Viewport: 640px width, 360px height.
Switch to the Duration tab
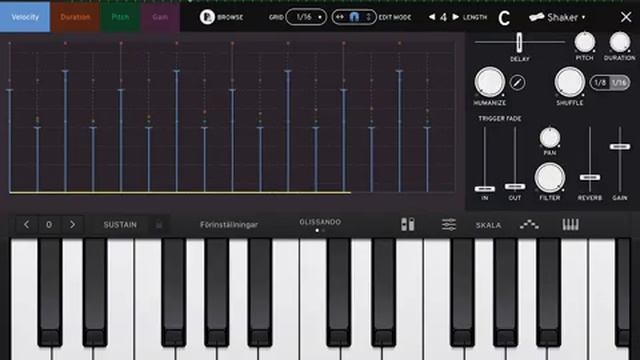click(x=75, y=17)
